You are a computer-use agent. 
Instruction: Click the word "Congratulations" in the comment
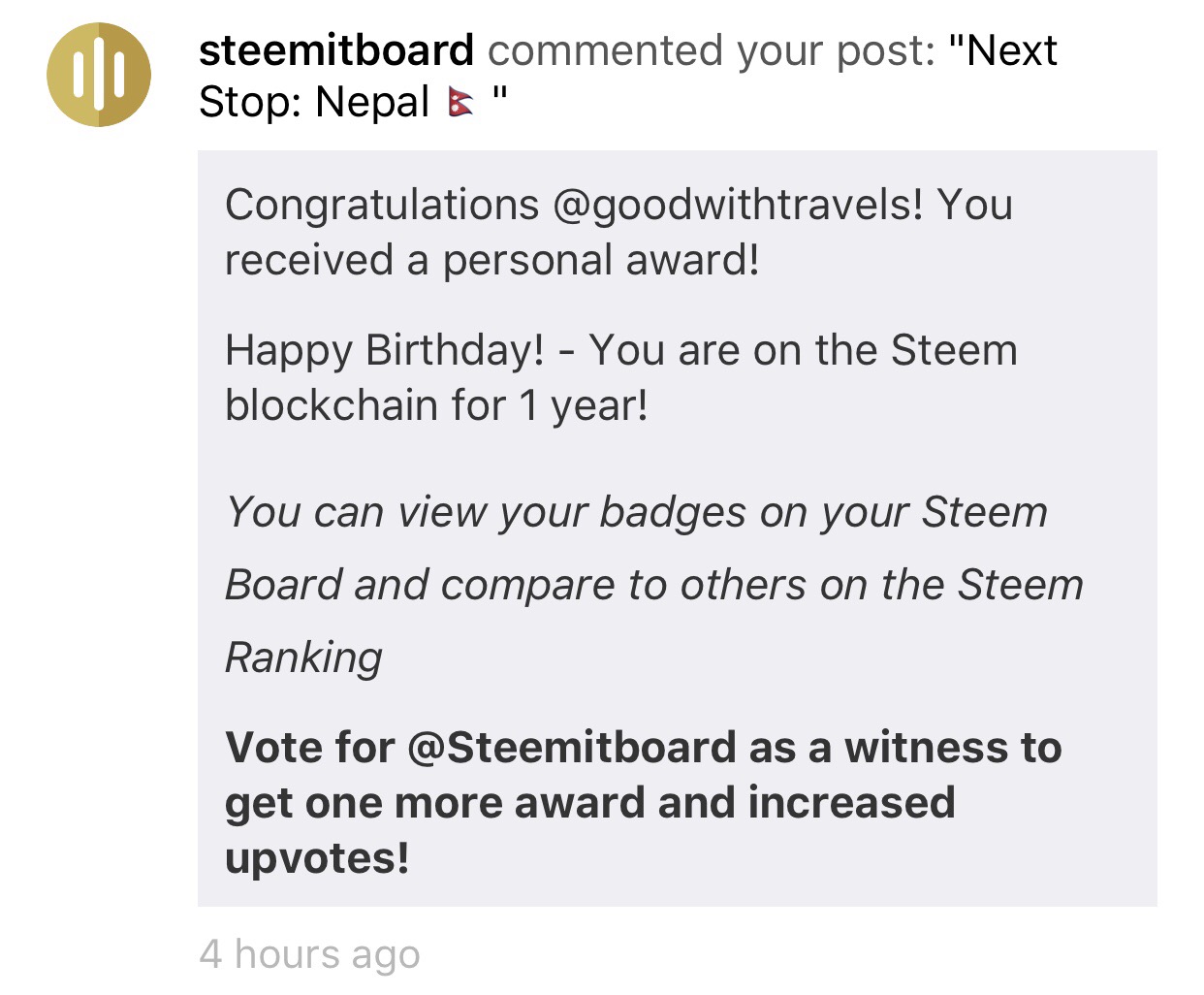point(382,205)
